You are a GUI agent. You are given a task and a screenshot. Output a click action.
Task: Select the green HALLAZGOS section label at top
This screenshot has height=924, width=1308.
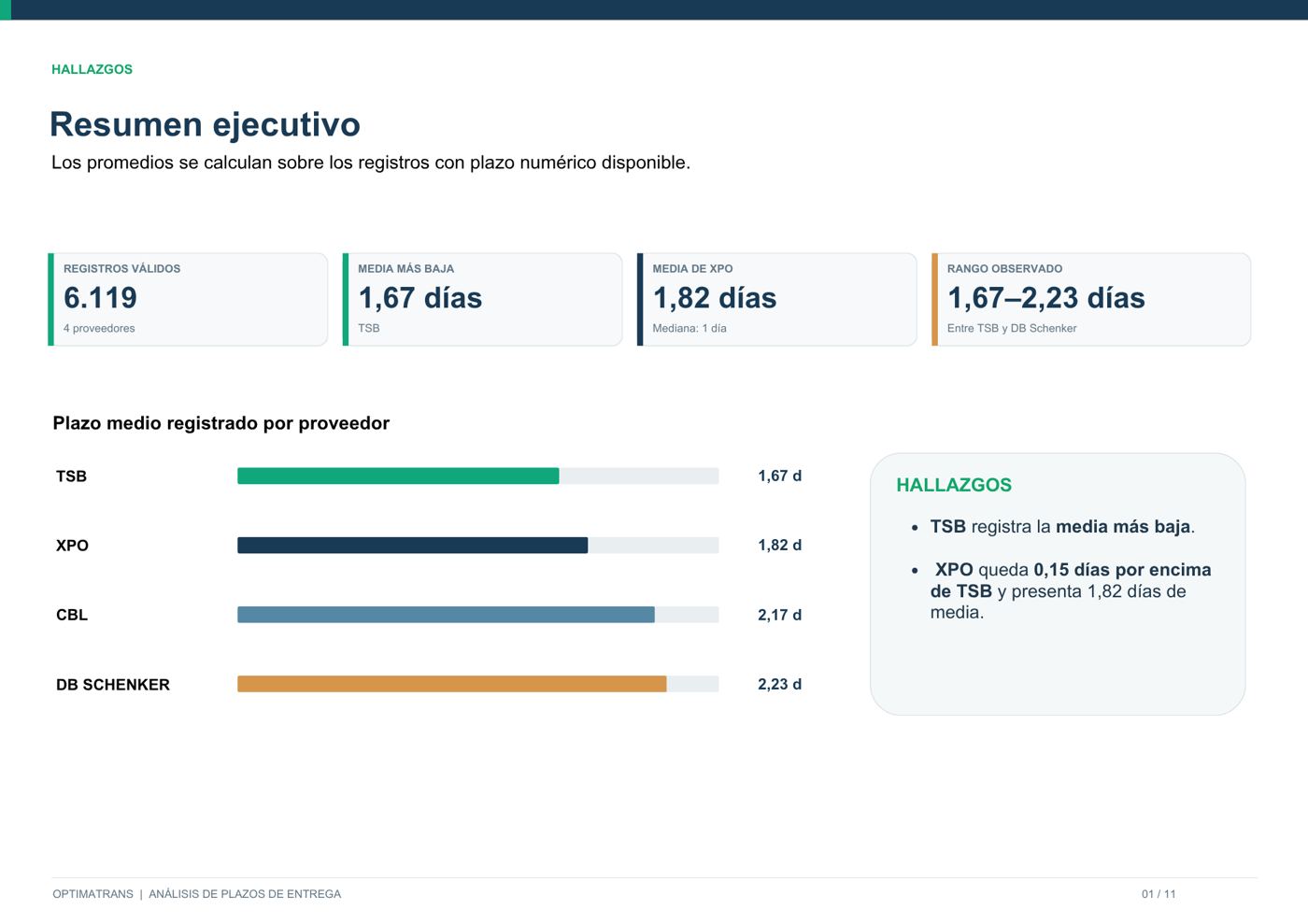coord(92,69)
